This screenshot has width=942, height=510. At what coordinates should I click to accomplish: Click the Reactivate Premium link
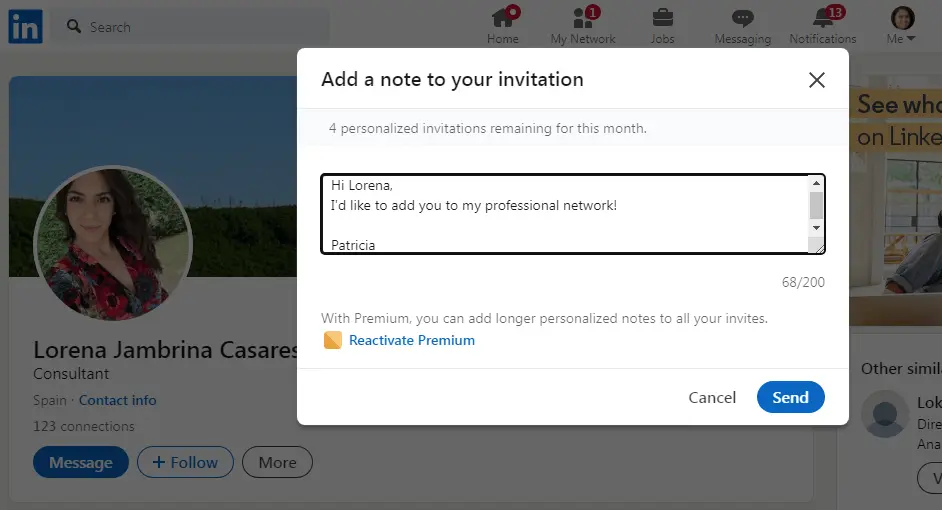(411, 341)
